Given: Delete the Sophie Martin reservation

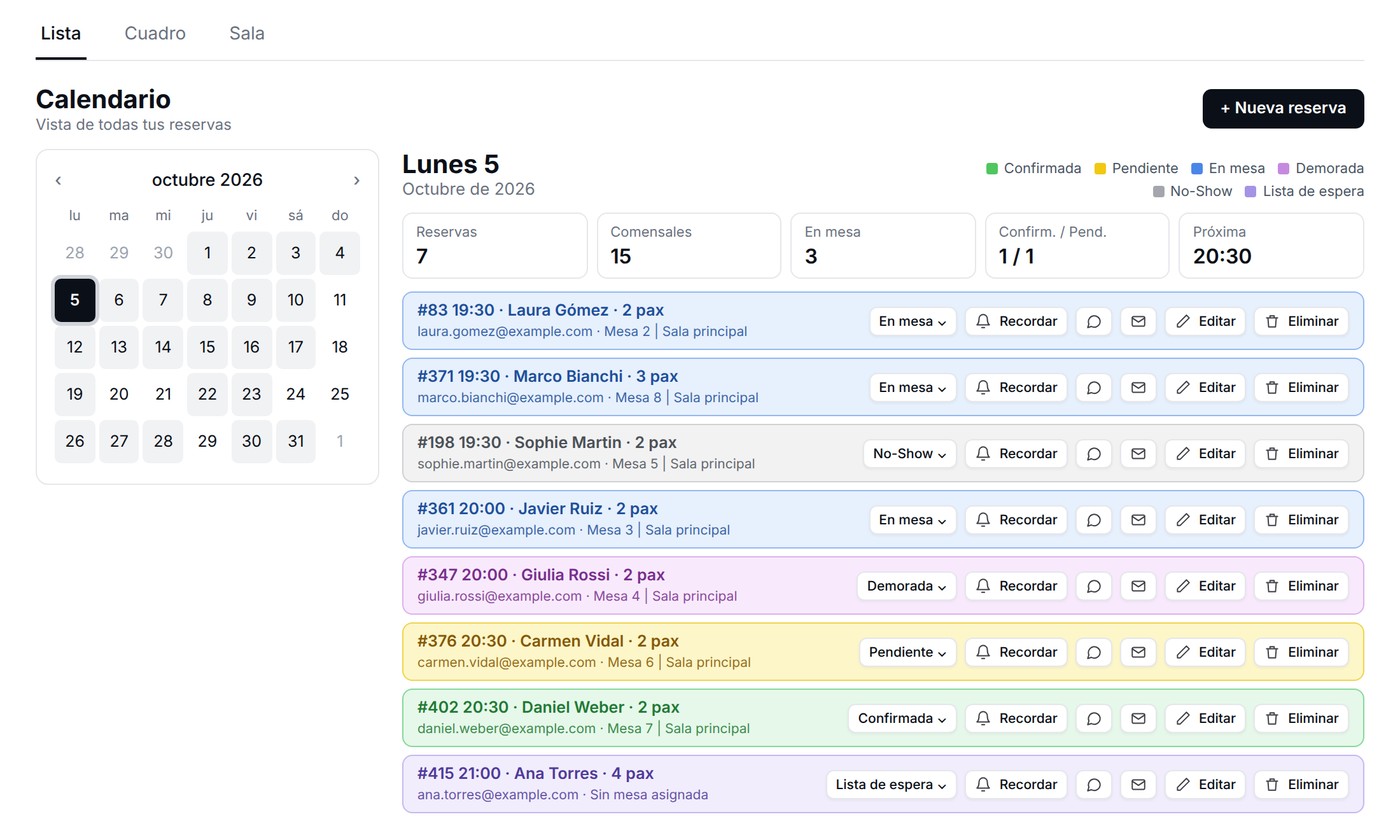Looking at the screenshot, I should 1301,453.
